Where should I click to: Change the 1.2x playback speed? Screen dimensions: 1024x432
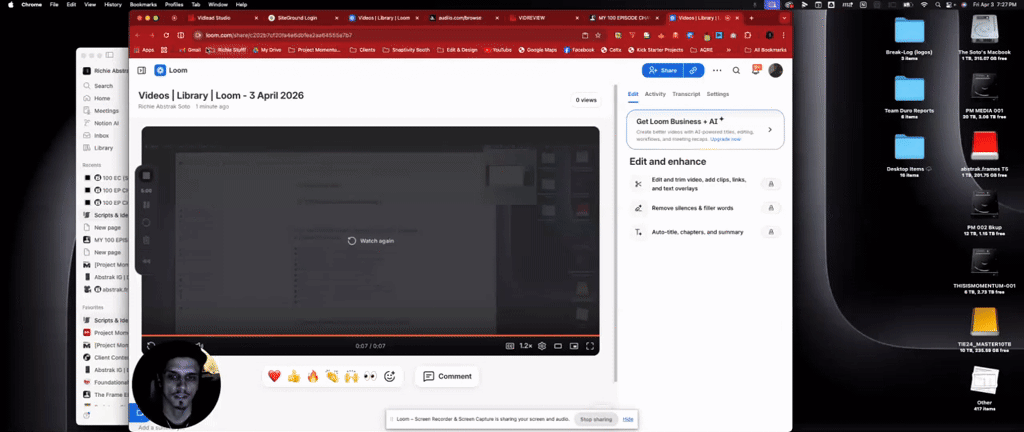[x=526, y=346]
